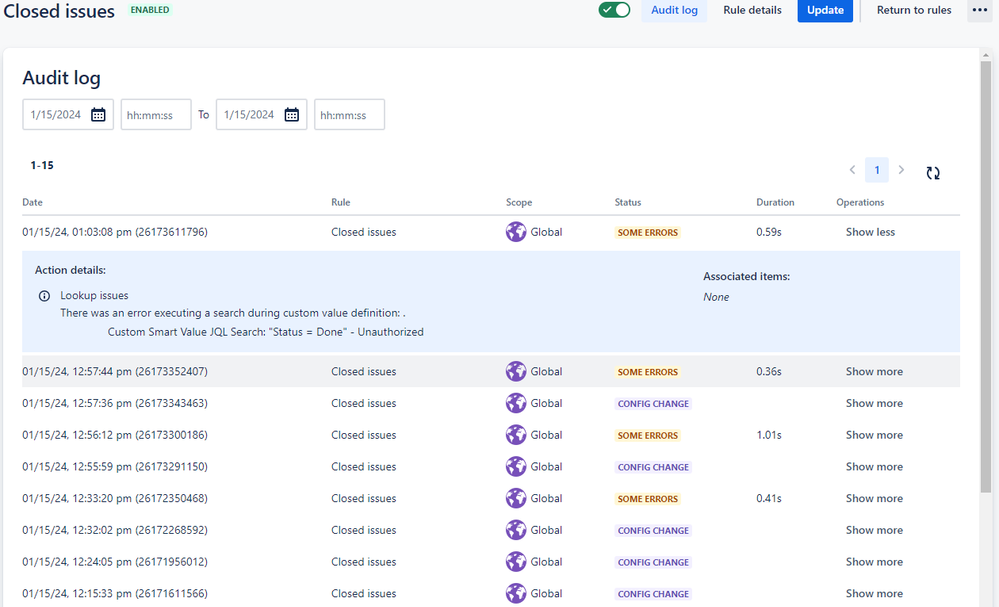
Task: Select page 1 in pagination
Action: point(877,170)
